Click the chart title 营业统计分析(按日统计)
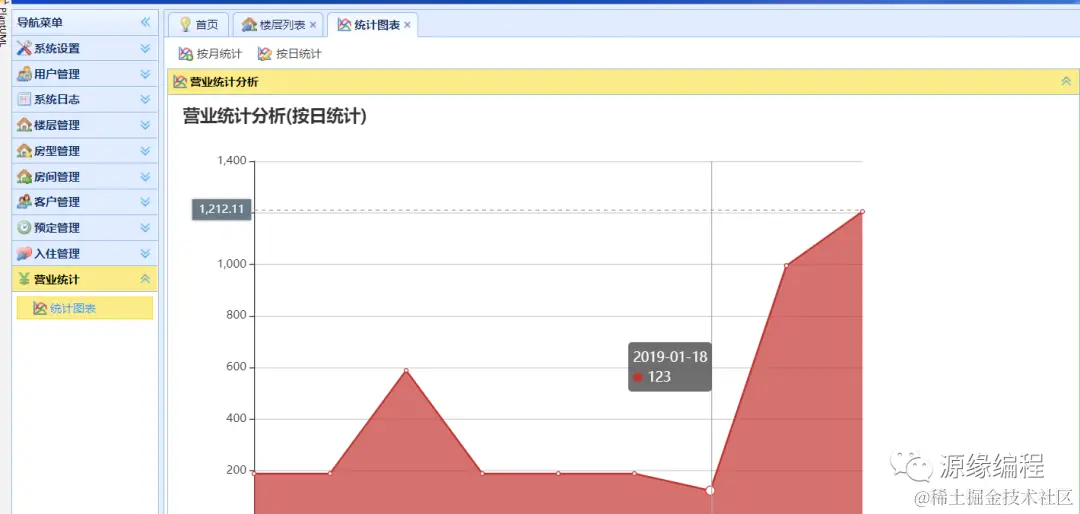 point(274,116)
